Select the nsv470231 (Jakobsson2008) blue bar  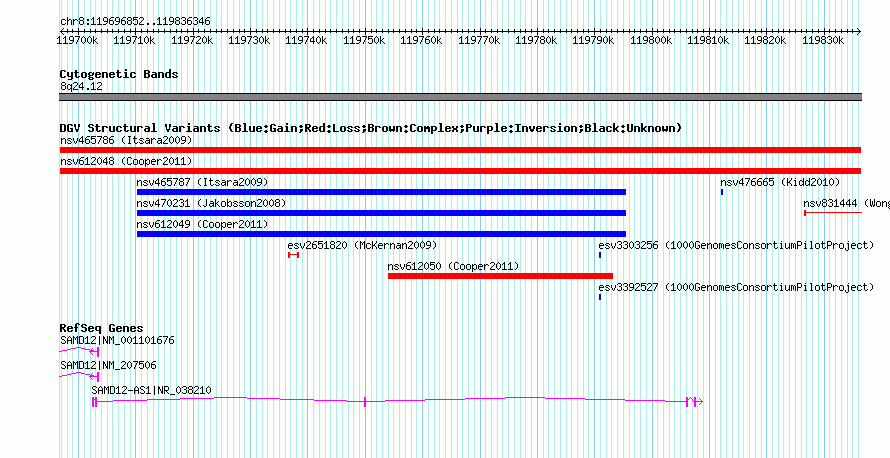(381, 213)
